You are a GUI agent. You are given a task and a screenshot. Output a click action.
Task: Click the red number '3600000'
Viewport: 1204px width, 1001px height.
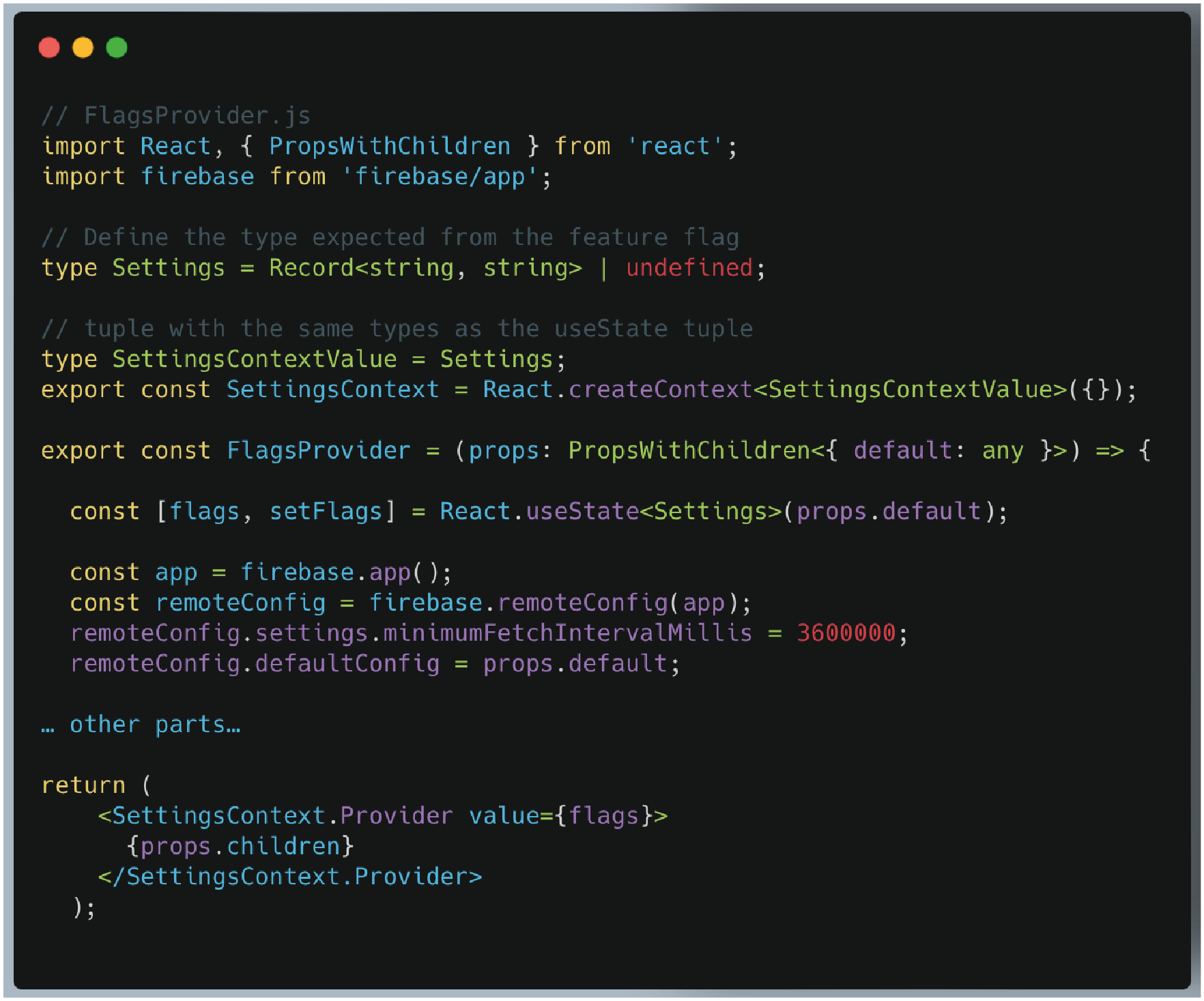pyautogui.click(x=846, y=633)
